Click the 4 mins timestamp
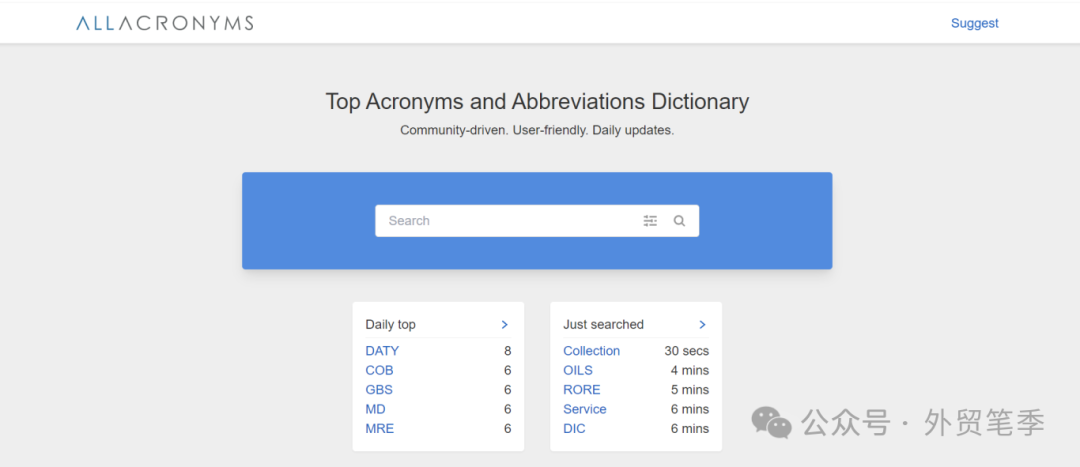The width and height of the screenshot is (1080, 467). pos(690,370)
